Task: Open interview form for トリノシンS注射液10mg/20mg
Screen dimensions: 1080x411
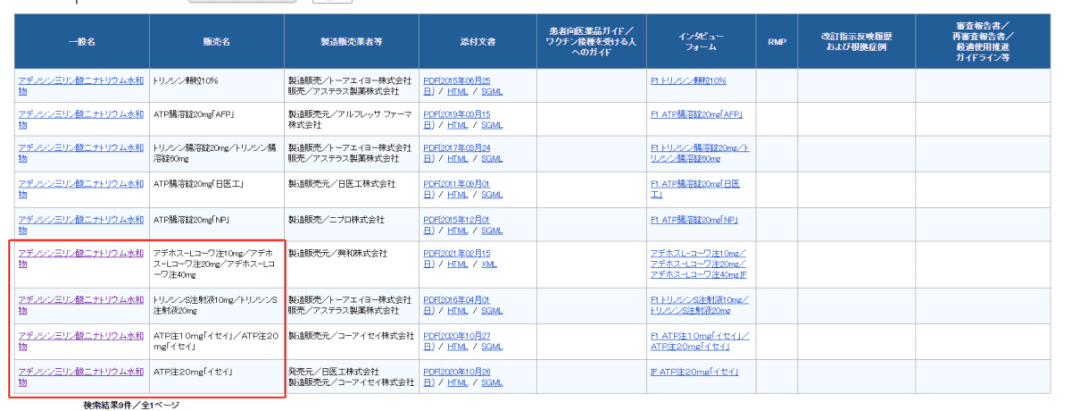Action: (699, 305)
